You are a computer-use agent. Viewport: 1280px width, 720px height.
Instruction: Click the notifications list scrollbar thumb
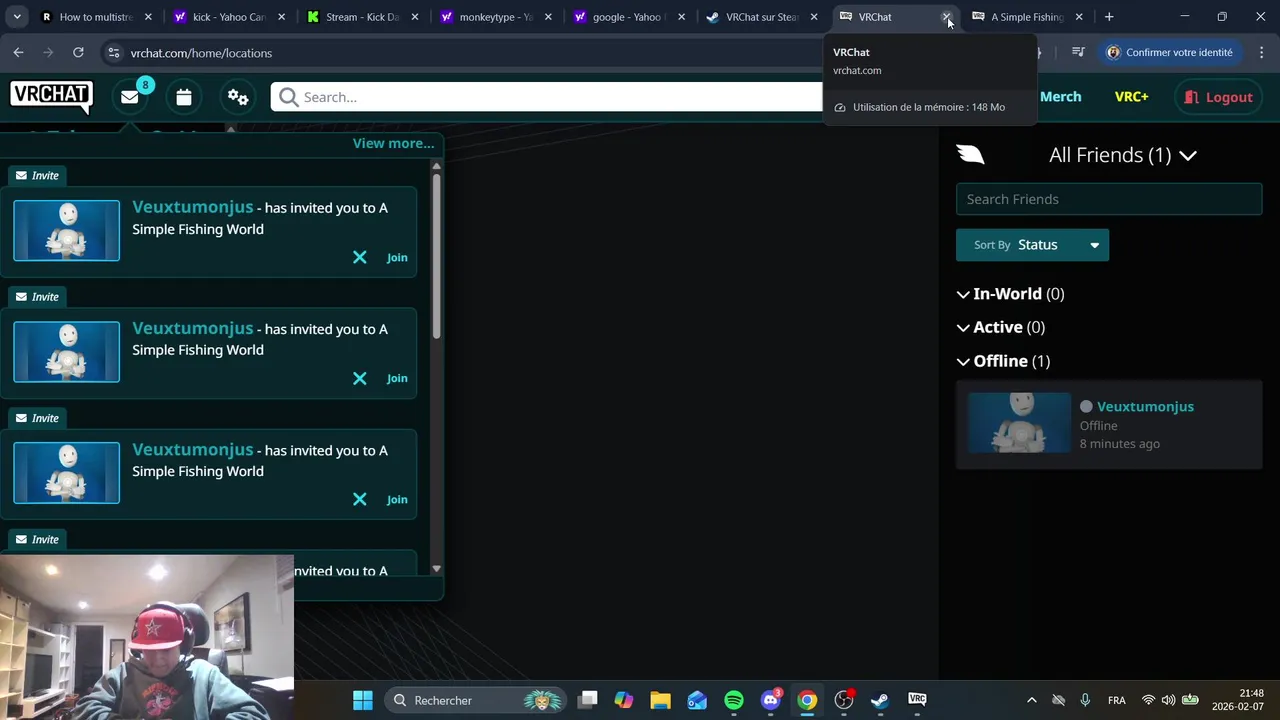436,258
